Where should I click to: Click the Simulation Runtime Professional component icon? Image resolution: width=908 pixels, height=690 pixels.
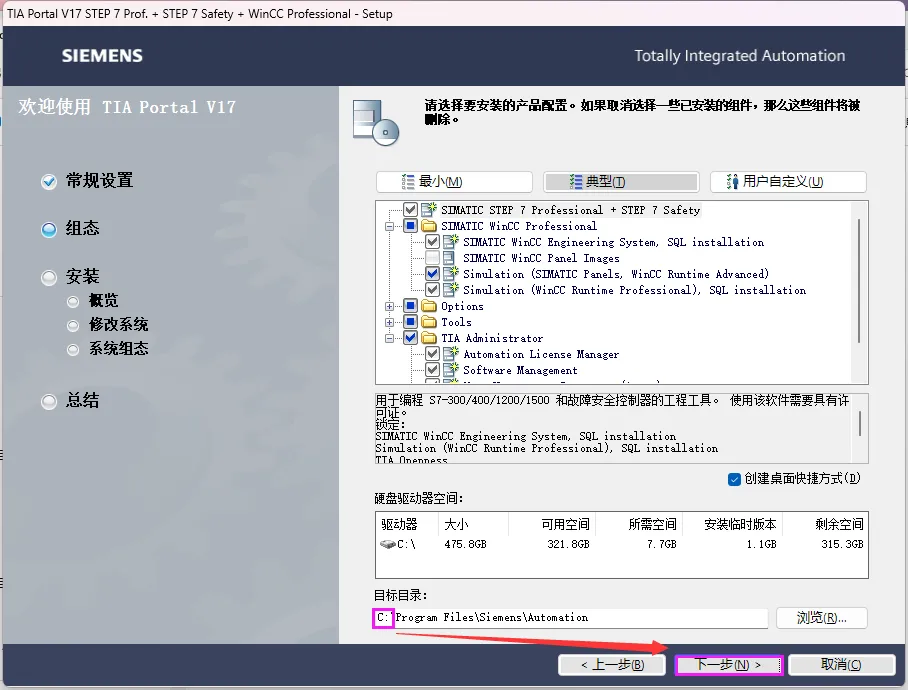(x=451, y=289)
